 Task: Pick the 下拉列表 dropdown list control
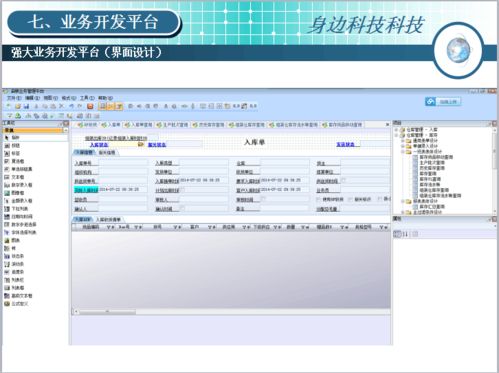(x=17, y=209)
